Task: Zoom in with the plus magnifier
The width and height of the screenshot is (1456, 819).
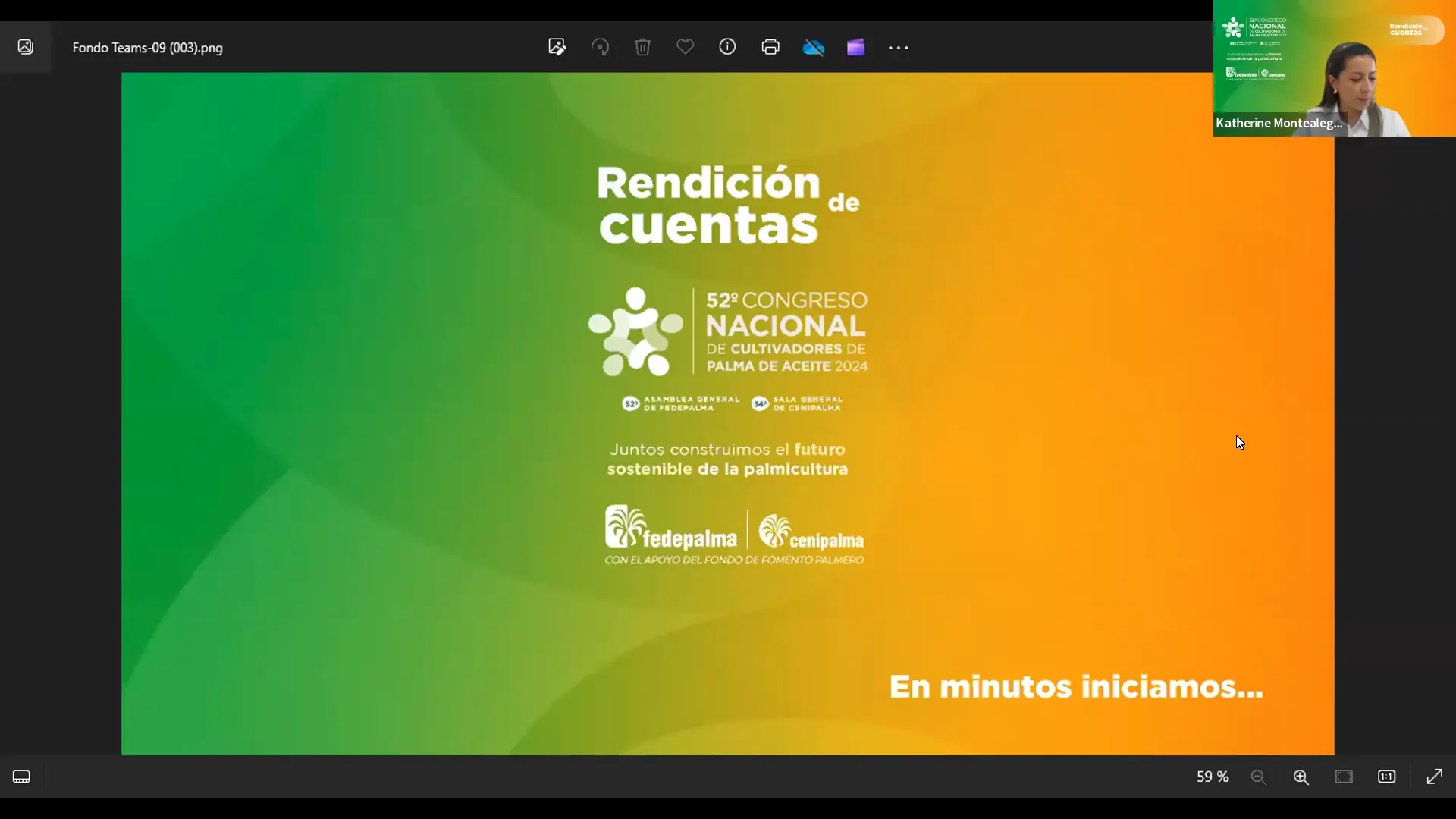Action: coord(1301,777)
